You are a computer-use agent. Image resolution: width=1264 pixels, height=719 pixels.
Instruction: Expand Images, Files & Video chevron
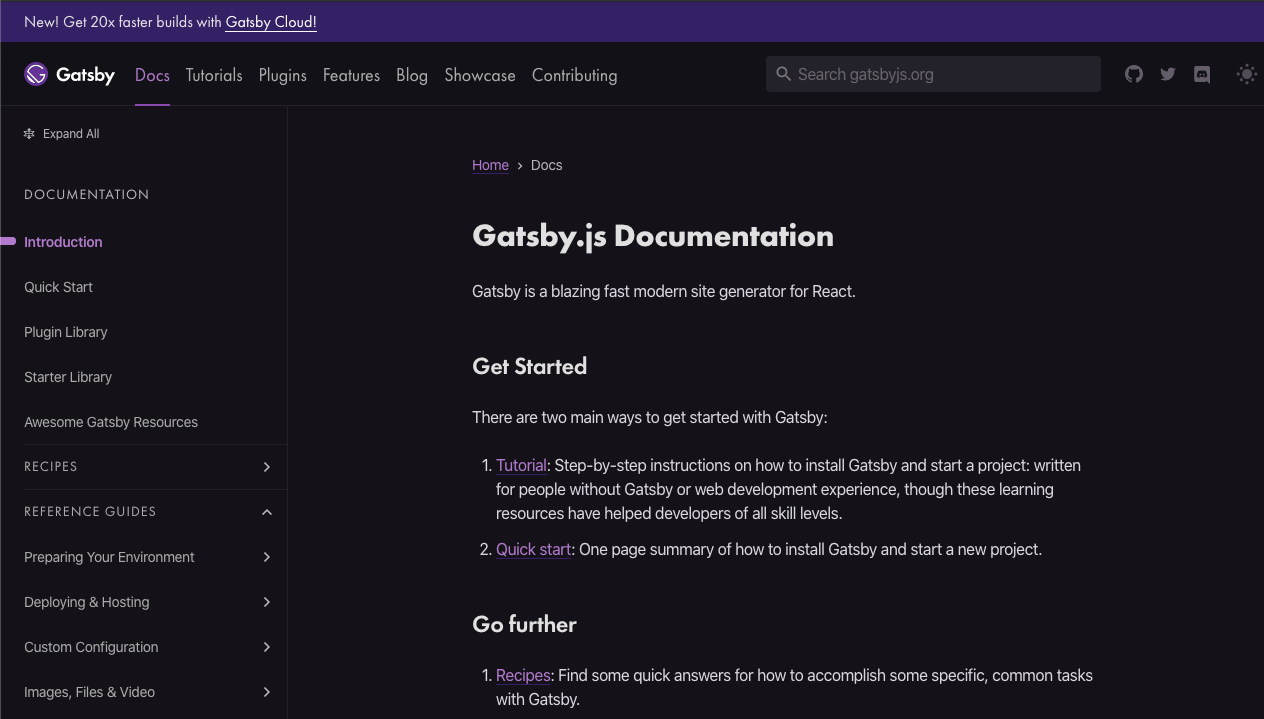pyautogui.click(x=267, y=692)
